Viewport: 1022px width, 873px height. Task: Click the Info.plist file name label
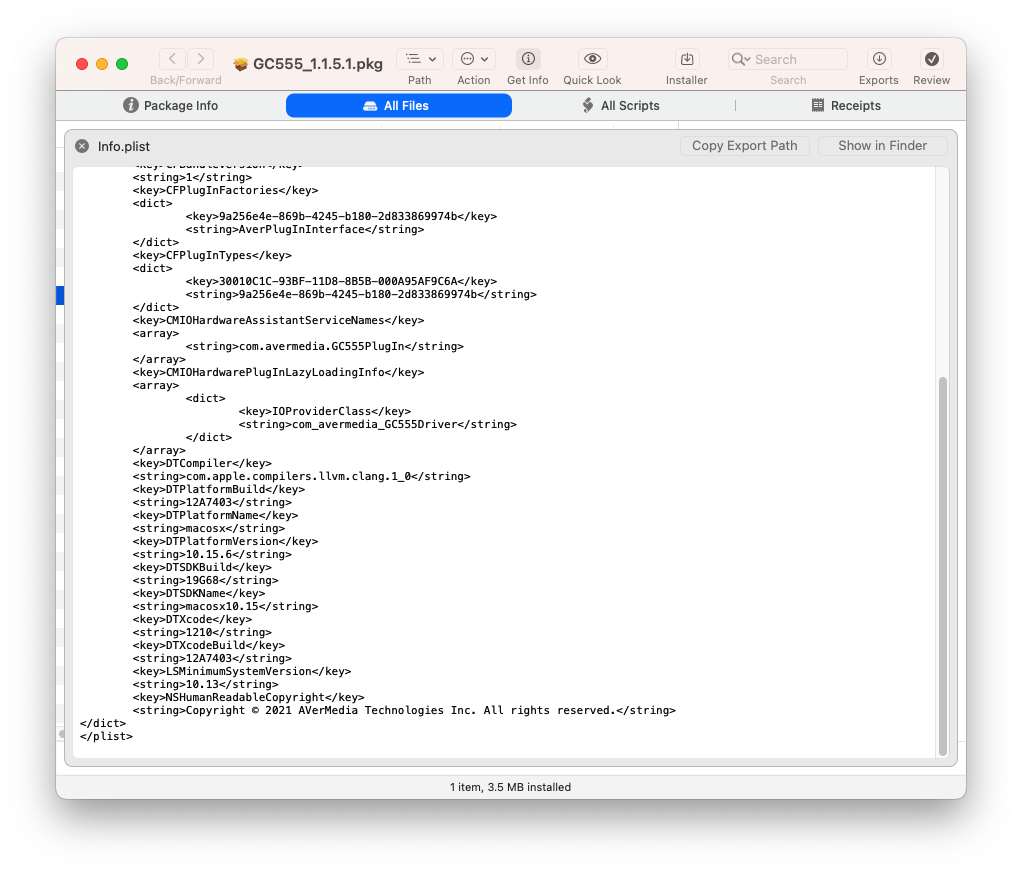[x=124, y=147]
